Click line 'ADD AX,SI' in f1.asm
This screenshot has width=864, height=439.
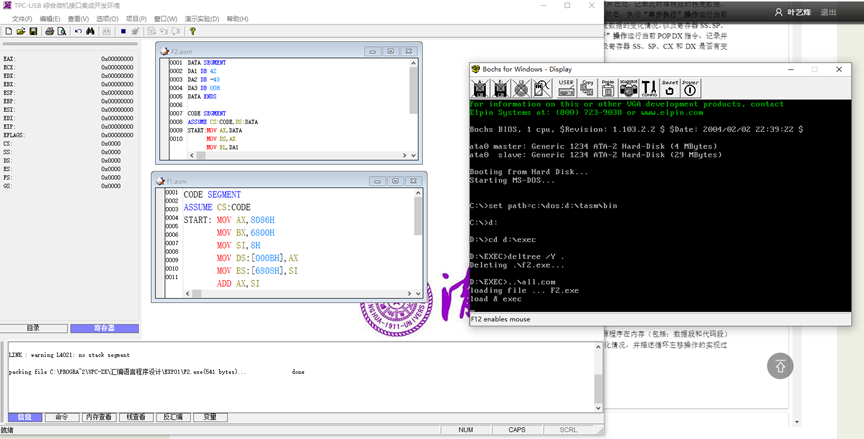(238, 284)
